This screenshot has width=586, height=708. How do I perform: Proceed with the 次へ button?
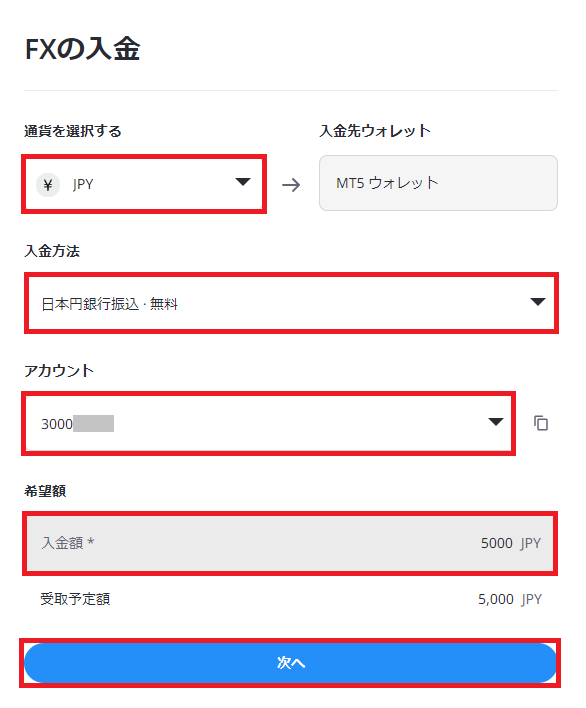(x=290, y=663)
